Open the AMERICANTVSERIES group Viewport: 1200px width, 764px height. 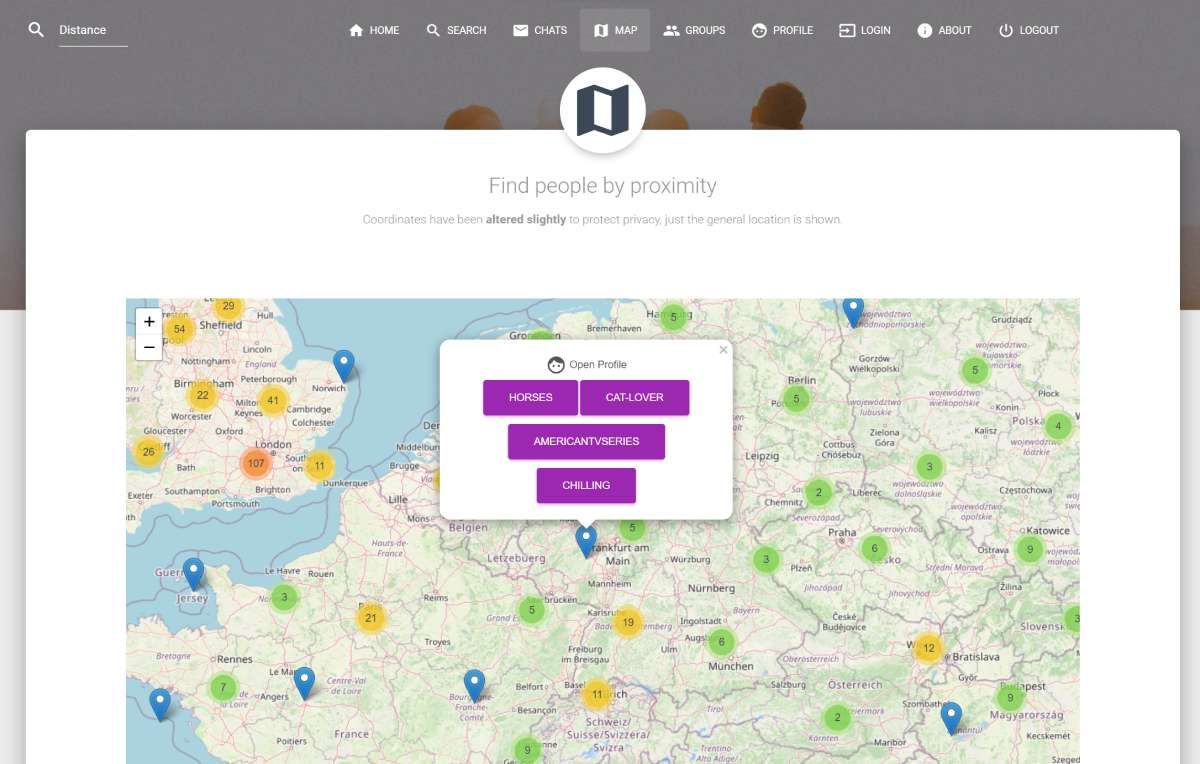click(586, 441)
